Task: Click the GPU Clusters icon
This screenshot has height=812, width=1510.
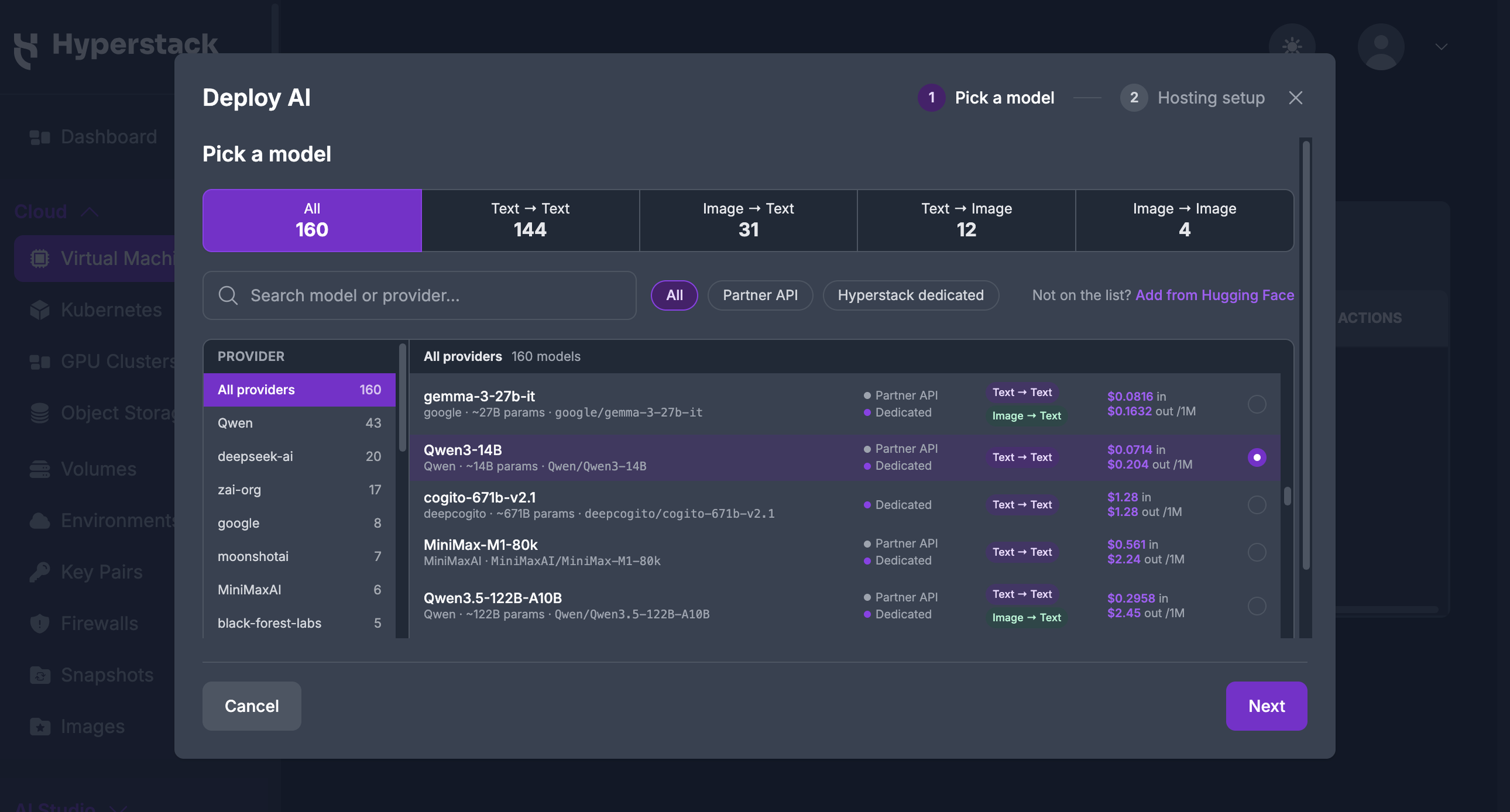Action: tap(40, 362)
